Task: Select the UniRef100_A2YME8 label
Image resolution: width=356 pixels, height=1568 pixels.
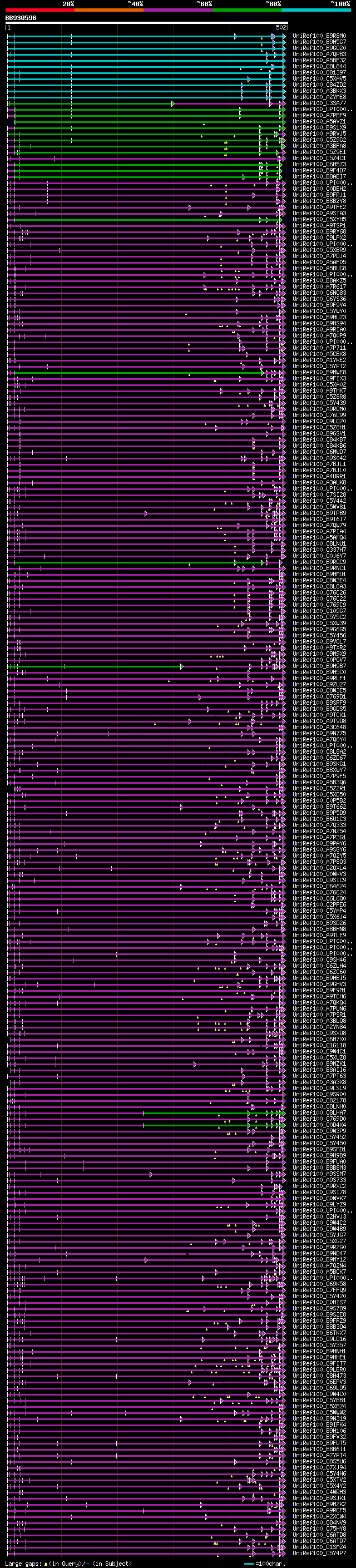Action: point(319,97)
